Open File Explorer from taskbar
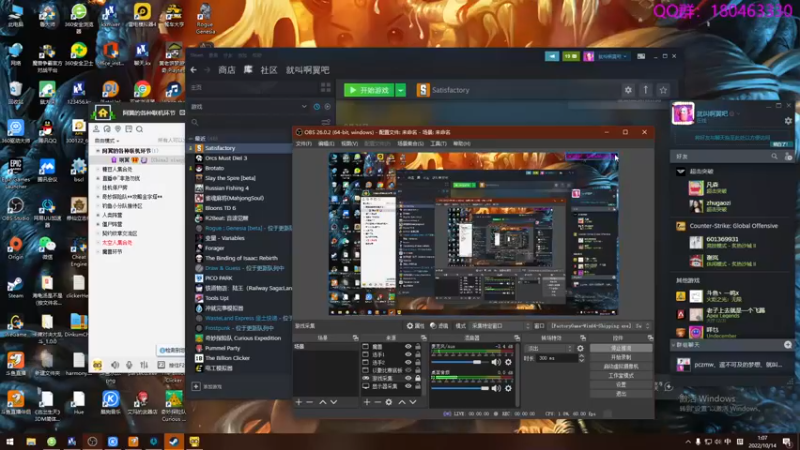The height and width of the screenshot is (450, 800). pyautogui.click(x=31, y=441)
